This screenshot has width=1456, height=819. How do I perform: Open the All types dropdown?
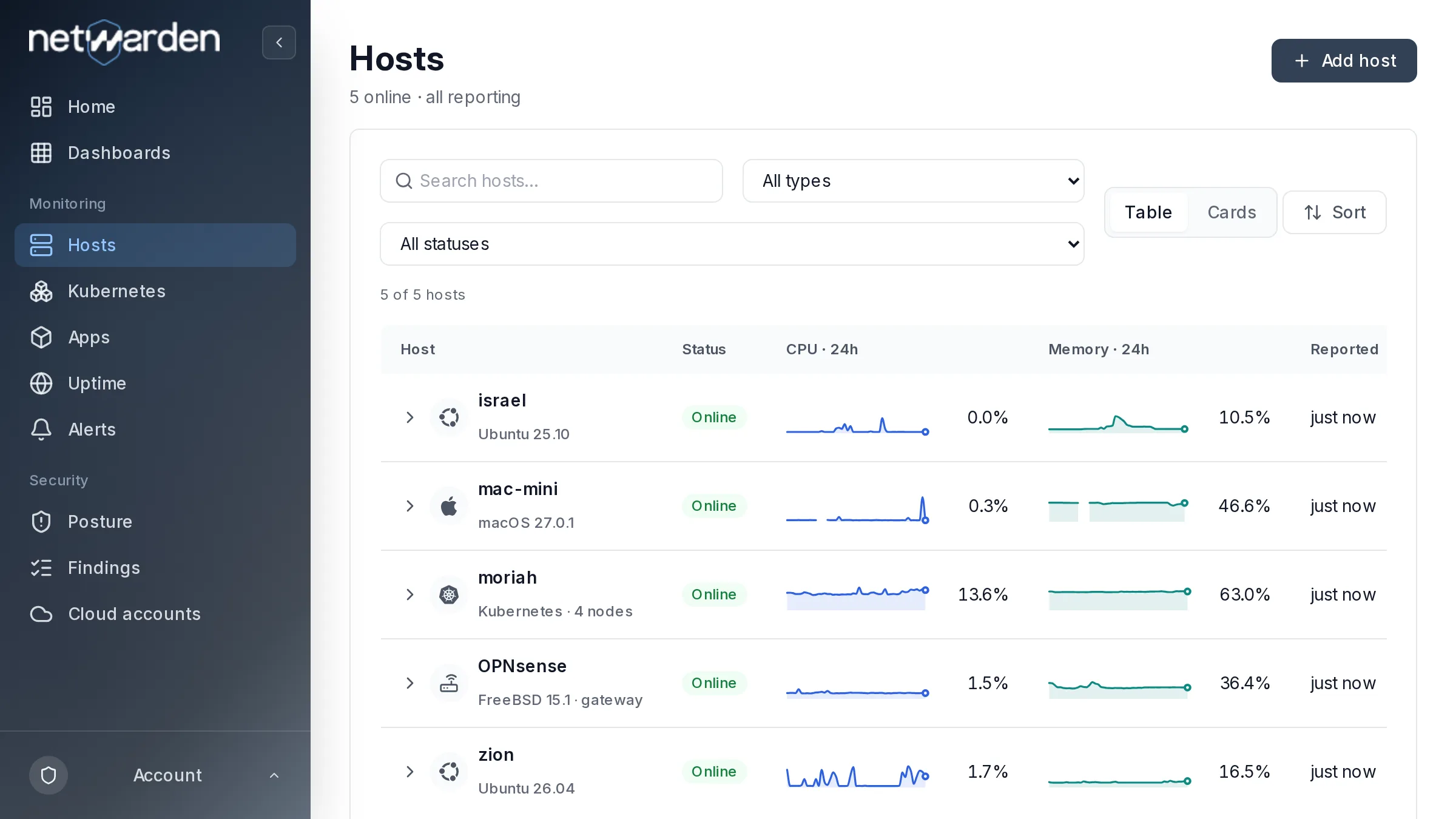pos(913,181)
